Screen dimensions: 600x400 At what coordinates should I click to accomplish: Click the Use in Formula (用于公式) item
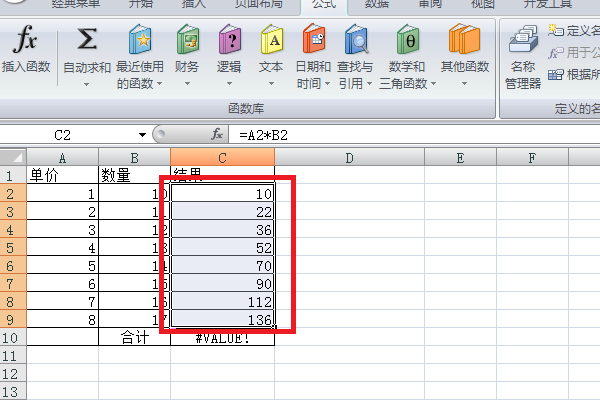point(574,52)
